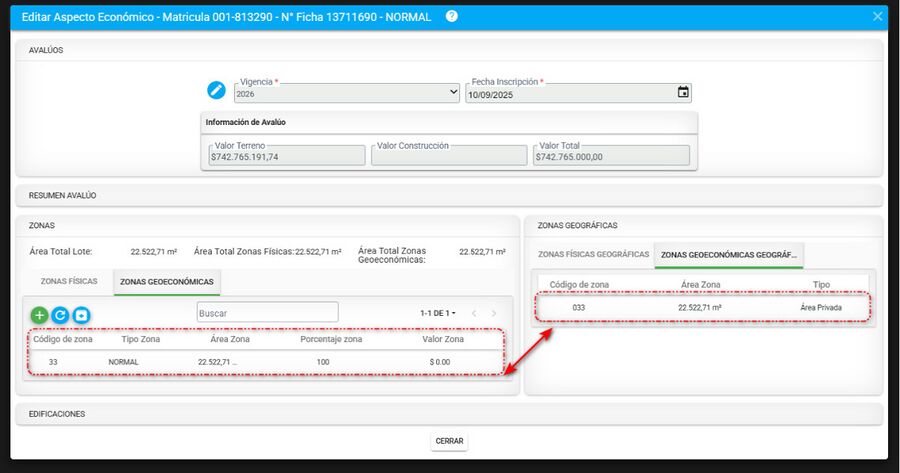900x473 pixels.
Task: Open the 1-1 DE 1 pagination dropdown
Action: (x=438, y=314)
